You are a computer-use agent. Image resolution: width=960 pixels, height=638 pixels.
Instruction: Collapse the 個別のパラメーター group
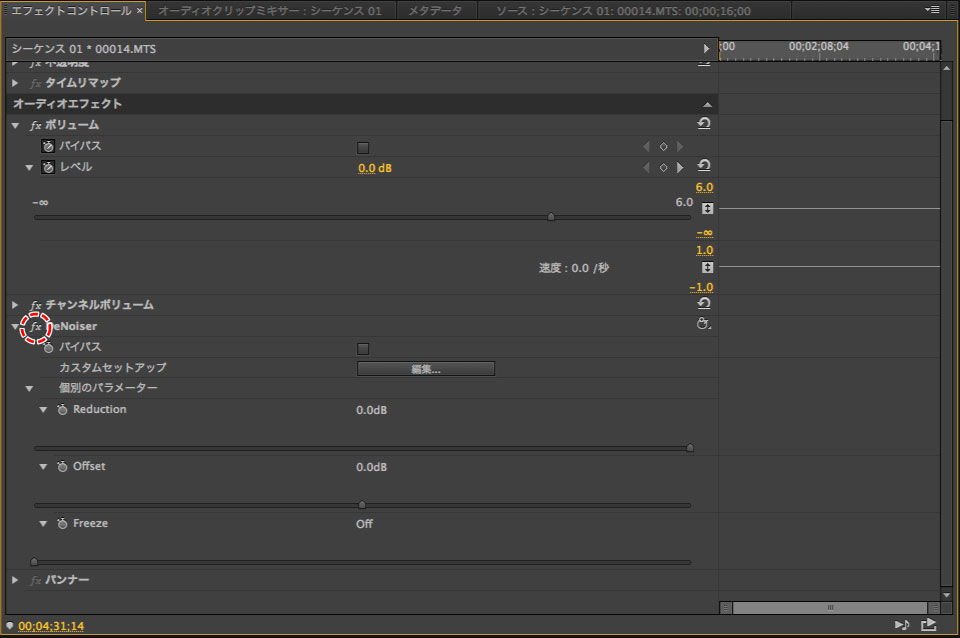click(x=30, y=388)
